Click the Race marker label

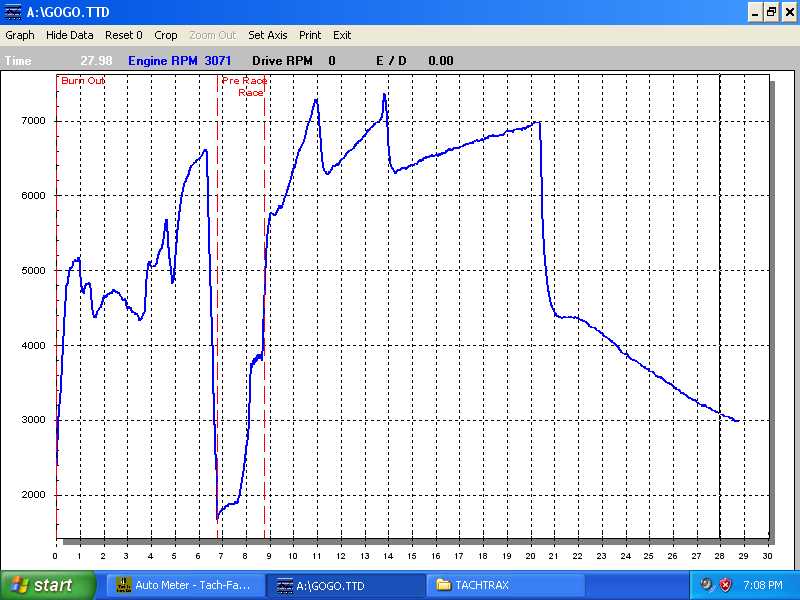click(x=251, y=93)
